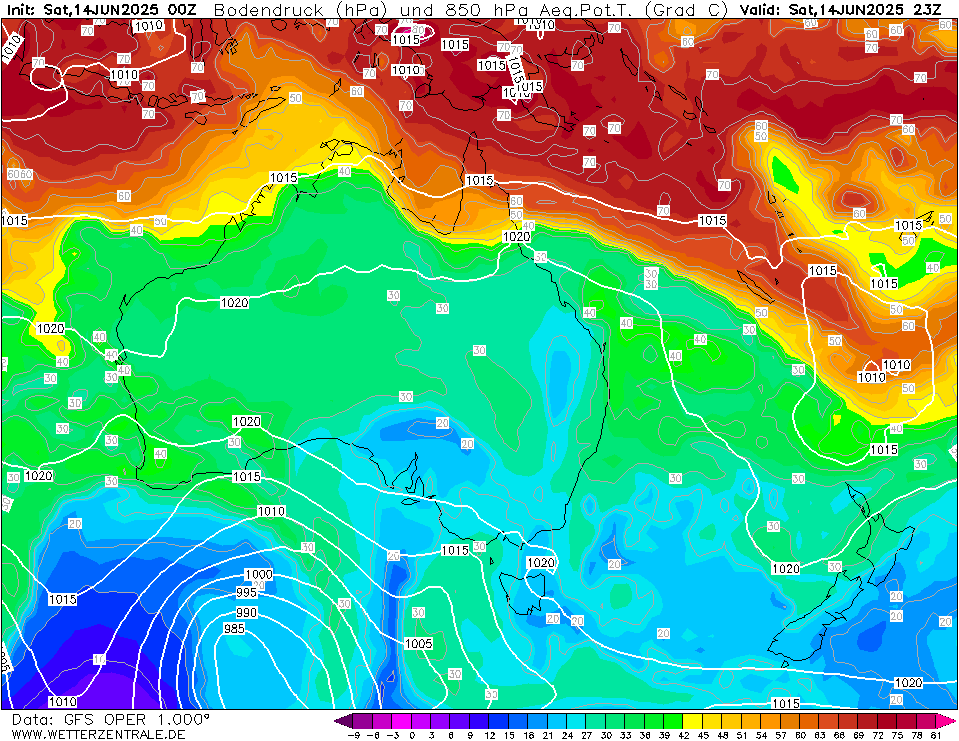Viewport: 959px width, 741px height.
Task: Click the right pink arrow of the legend
Action: (944, 720)
